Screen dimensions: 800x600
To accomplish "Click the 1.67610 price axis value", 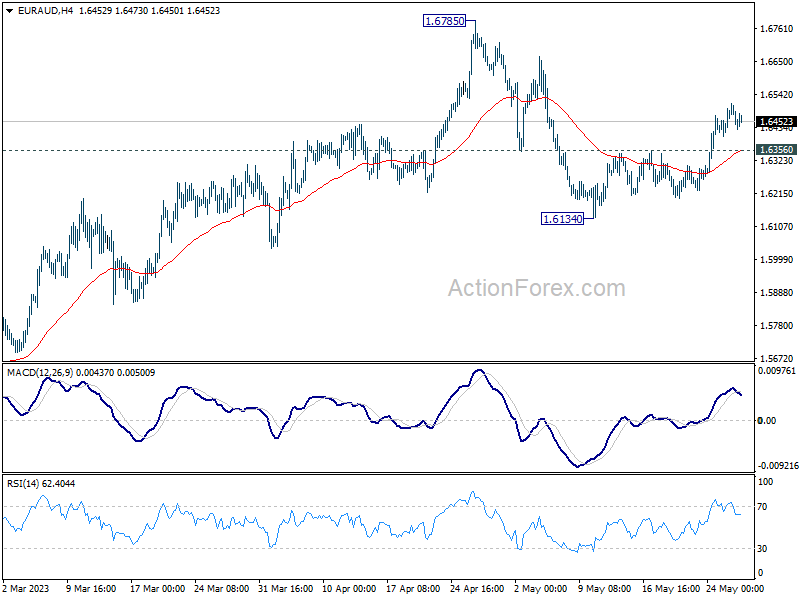I will coord(777,29).
